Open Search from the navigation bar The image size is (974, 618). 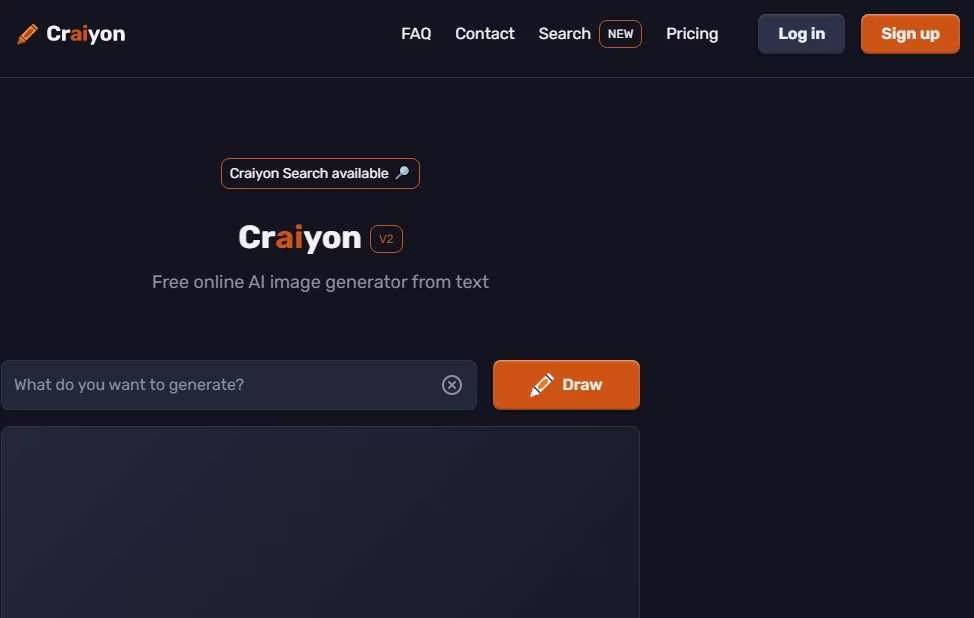point(564,34)
